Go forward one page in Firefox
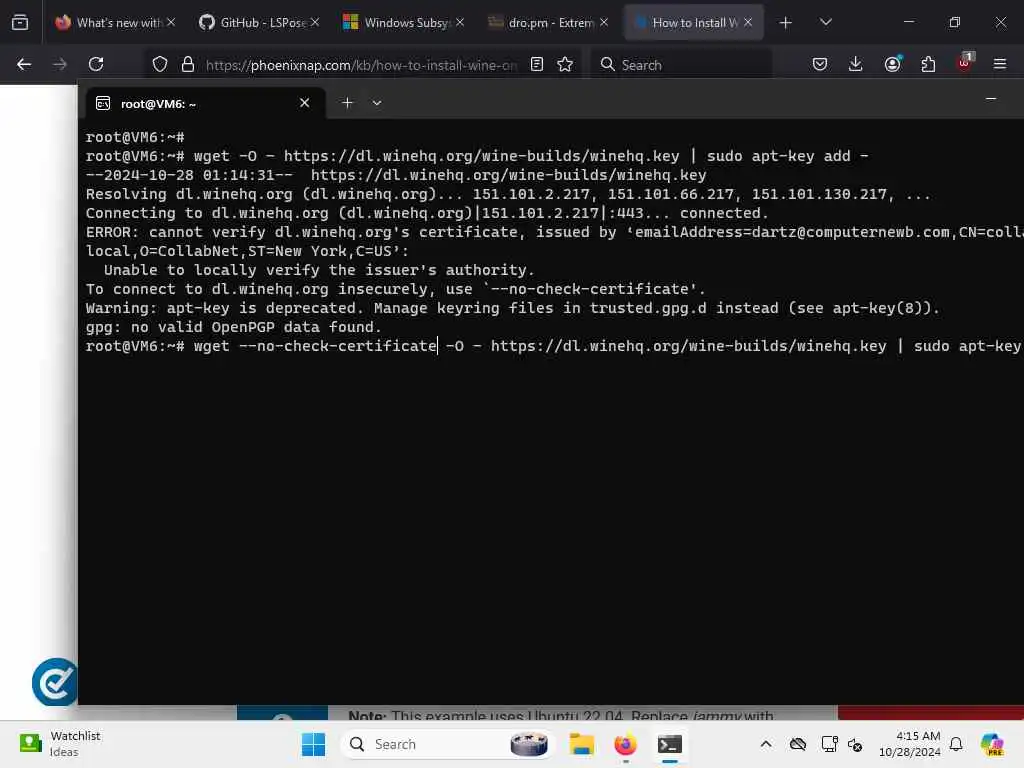 coord(60,64)
